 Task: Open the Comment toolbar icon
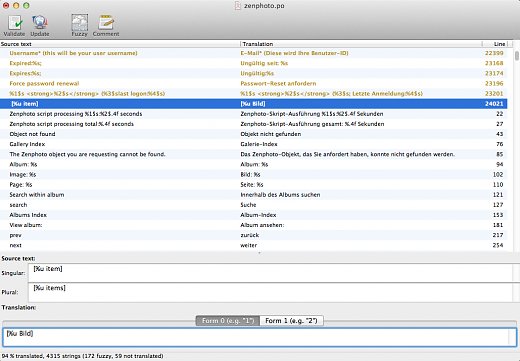tap(106, 25)
